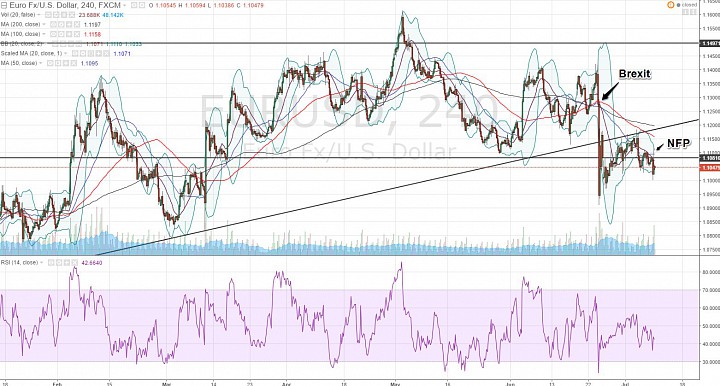The image size is (720, 386).
Task: Open format settings for MA (200, close)
Action: pyautogui.click(x=61, y=24)
